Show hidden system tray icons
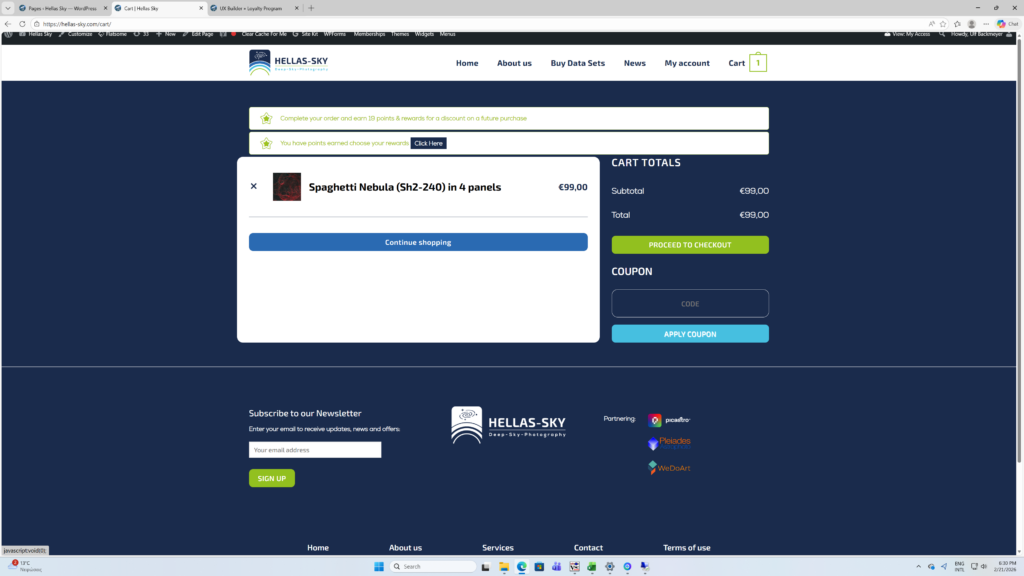 pyautogui.click(x=918, y=566)
